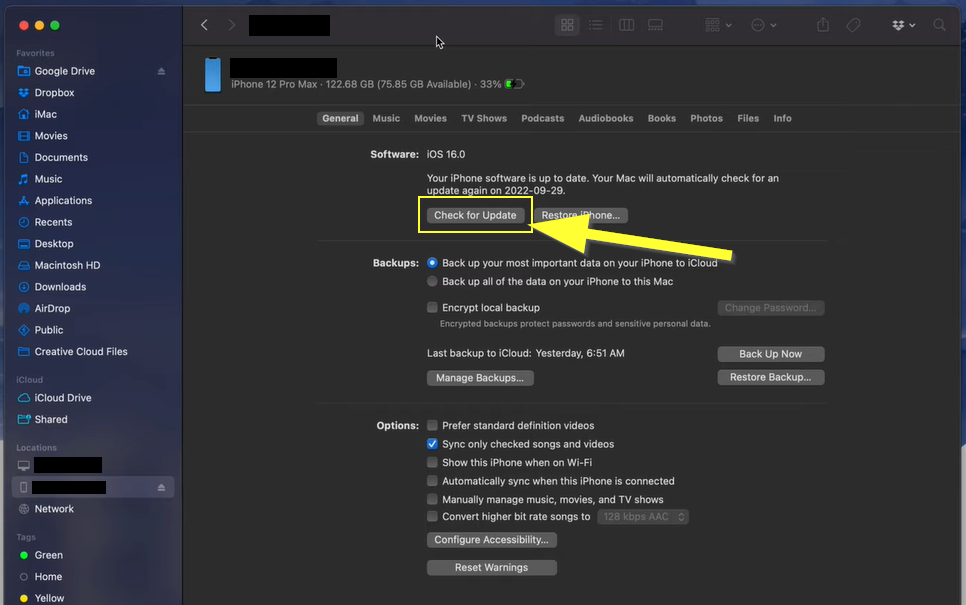Screen dimensions: 966x605
Task: Open iCloud Drive in sidebar
Action: click(x=63, y=398)
